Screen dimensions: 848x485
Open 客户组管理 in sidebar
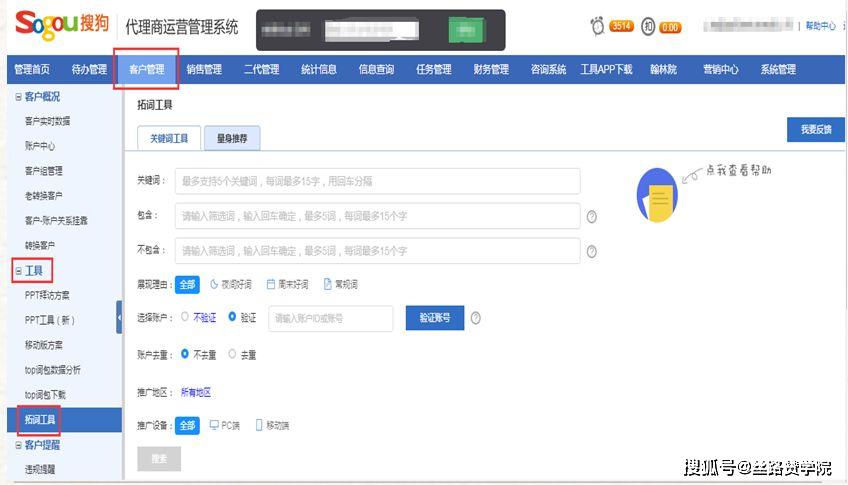click(x=44, y=171)
